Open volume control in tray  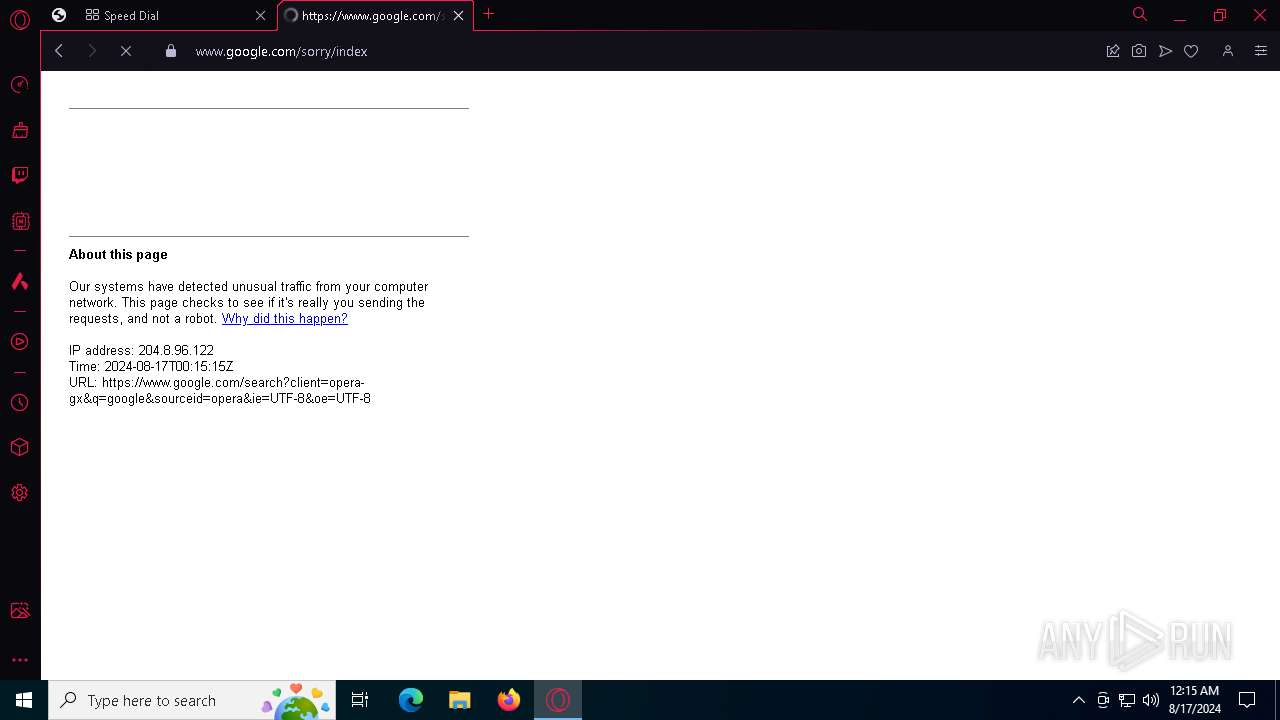[x=1151, y=700]
